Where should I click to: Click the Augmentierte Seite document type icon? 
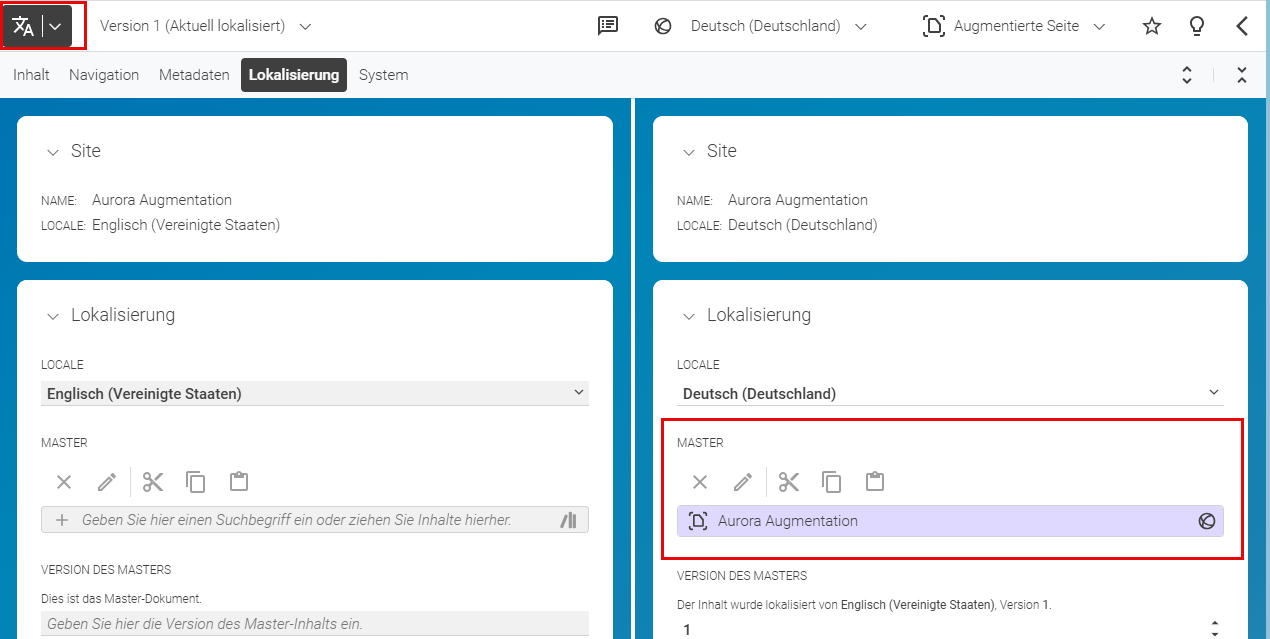[933, 26]
